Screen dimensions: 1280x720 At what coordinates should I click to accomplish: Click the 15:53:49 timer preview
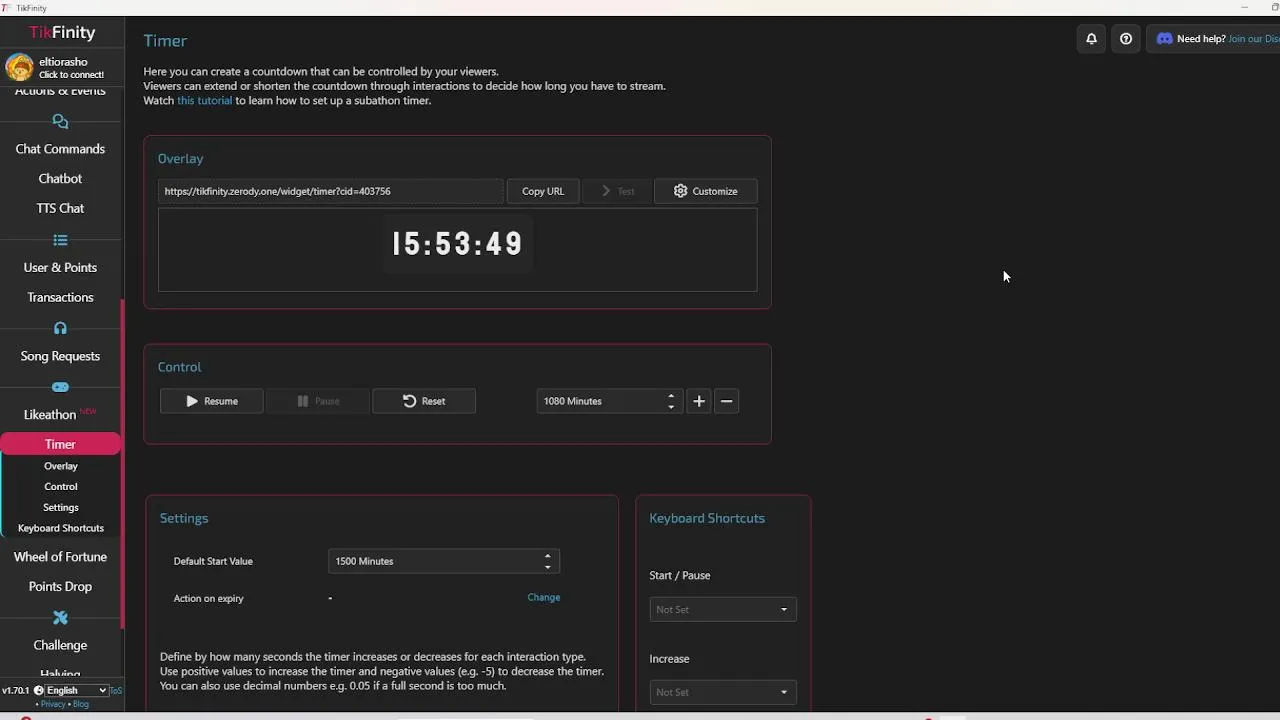tap(457, 244)
